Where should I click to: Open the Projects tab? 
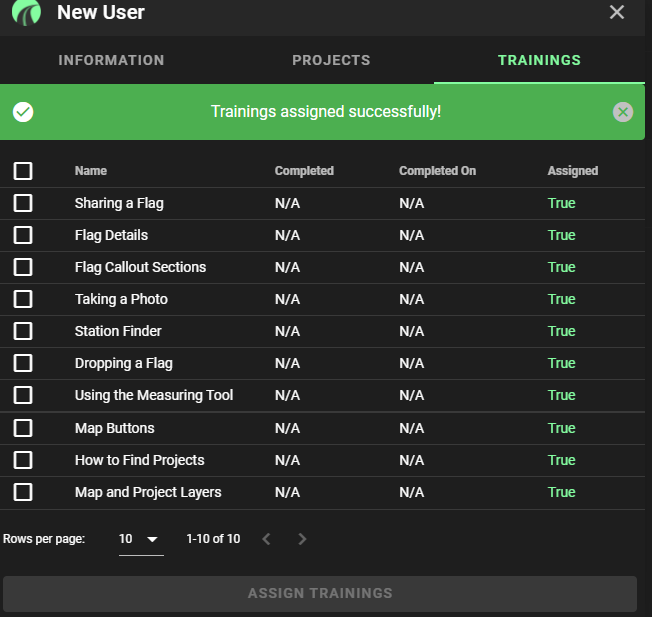click(x=331, y=60)
